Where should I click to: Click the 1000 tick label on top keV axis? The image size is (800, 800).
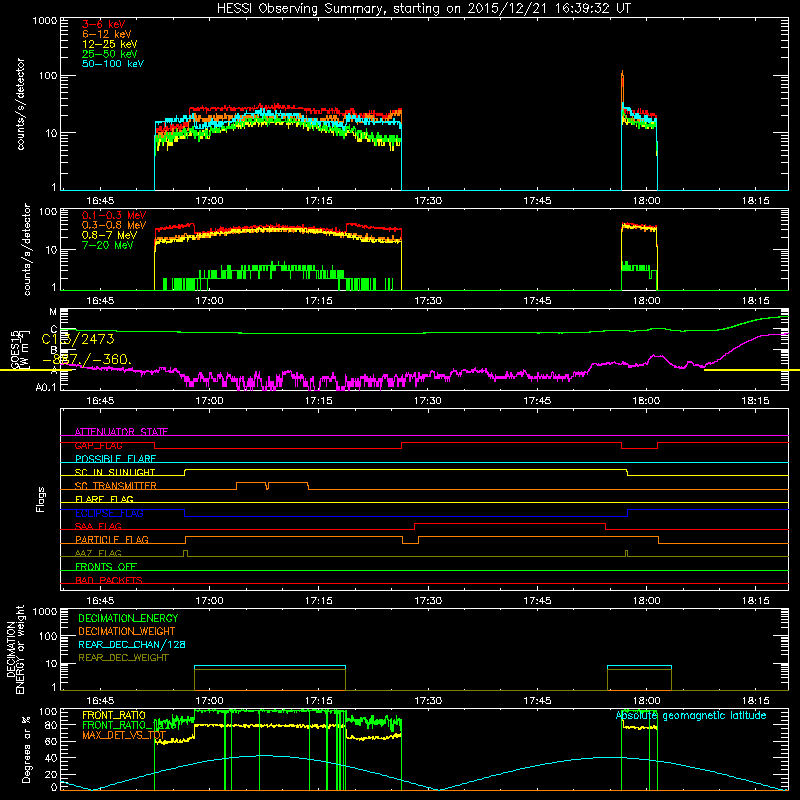[44, 21]
